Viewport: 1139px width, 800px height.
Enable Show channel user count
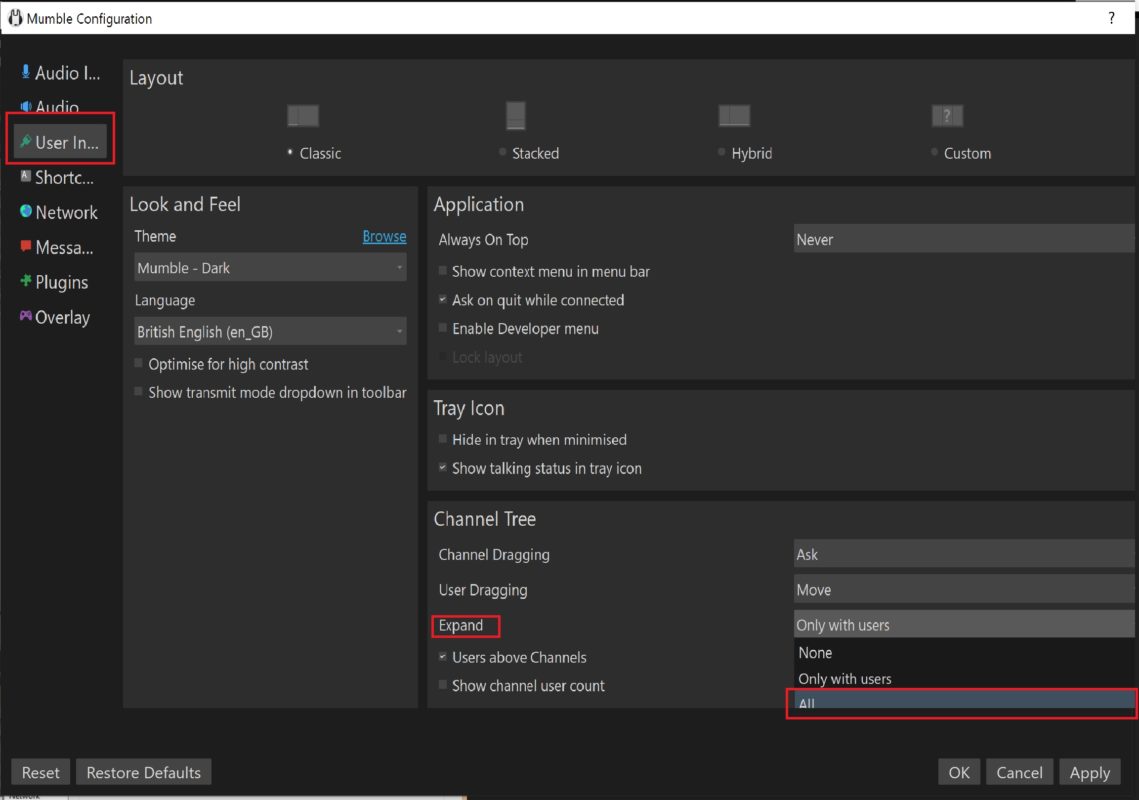click(442, 684)
